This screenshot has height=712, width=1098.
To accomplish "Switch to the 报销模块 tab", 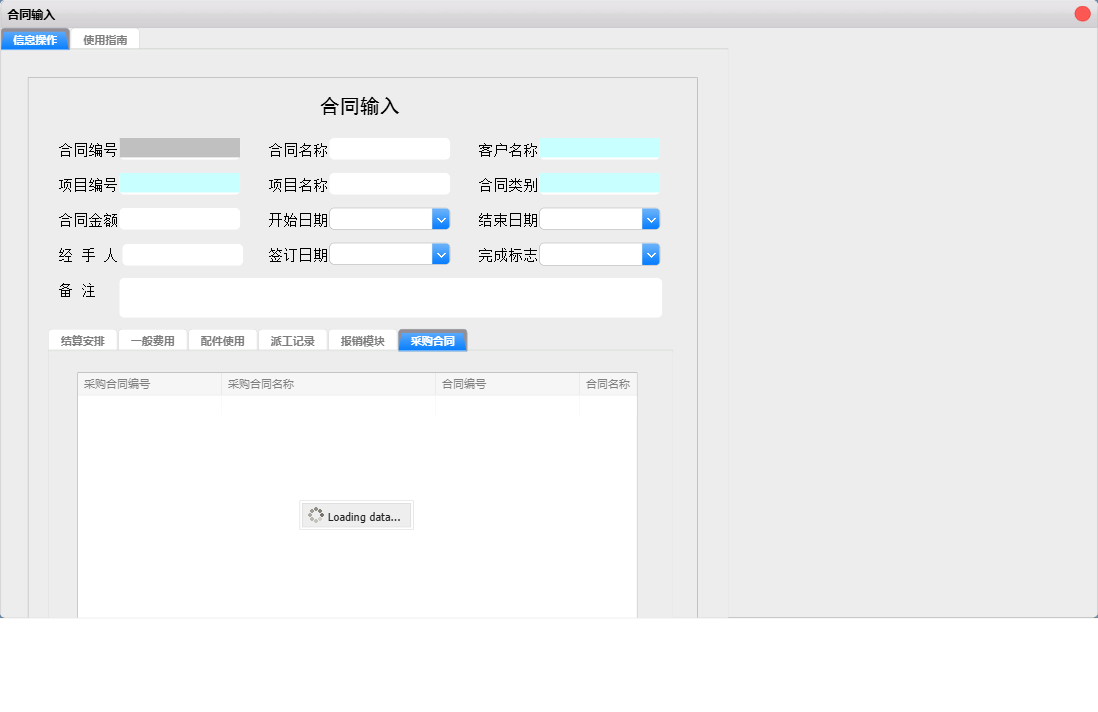I will tap(362, 339).
